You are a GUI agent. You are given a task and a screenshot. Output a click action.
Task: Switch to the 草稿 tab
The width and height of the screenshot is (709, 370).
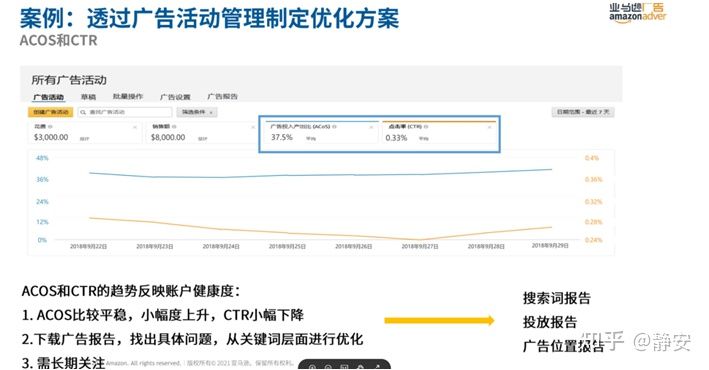coord(88,97)
